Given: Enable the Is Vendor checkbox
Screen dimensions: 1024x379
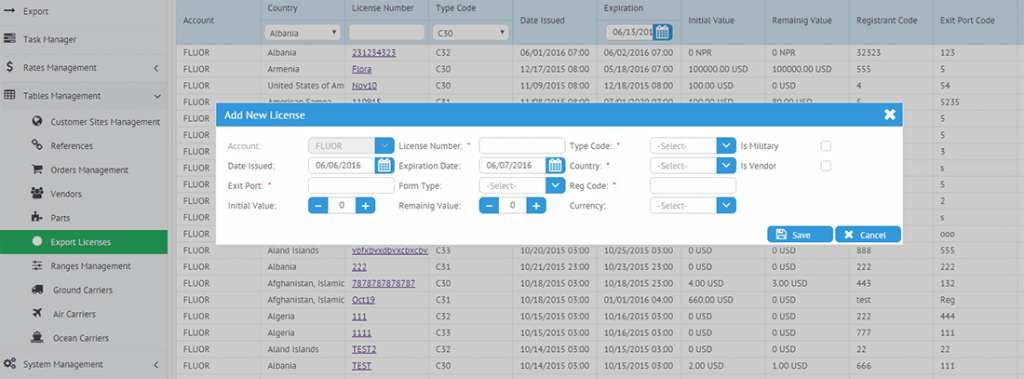Looking at the screenshot, I should pyautogui.click(x=825, y=166).
